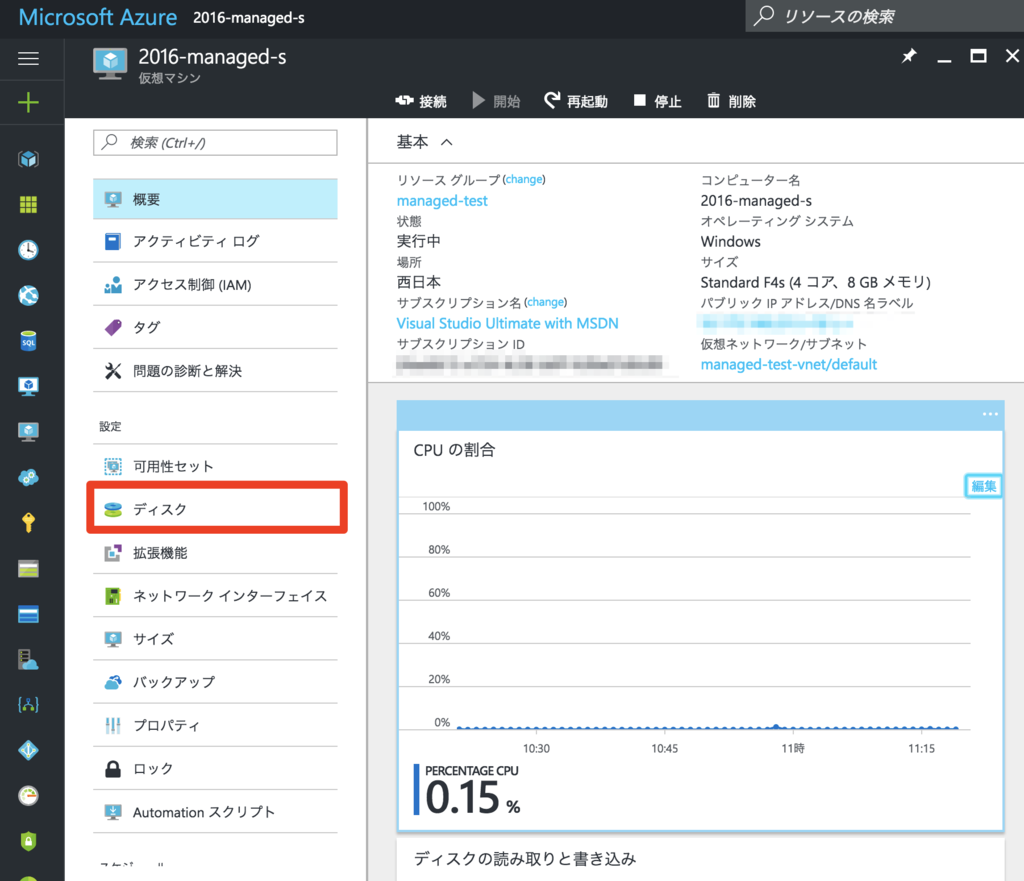Stop the VM using 停止 button
Viewport: 1024px width, 881px height.
(x=657, y=101)
